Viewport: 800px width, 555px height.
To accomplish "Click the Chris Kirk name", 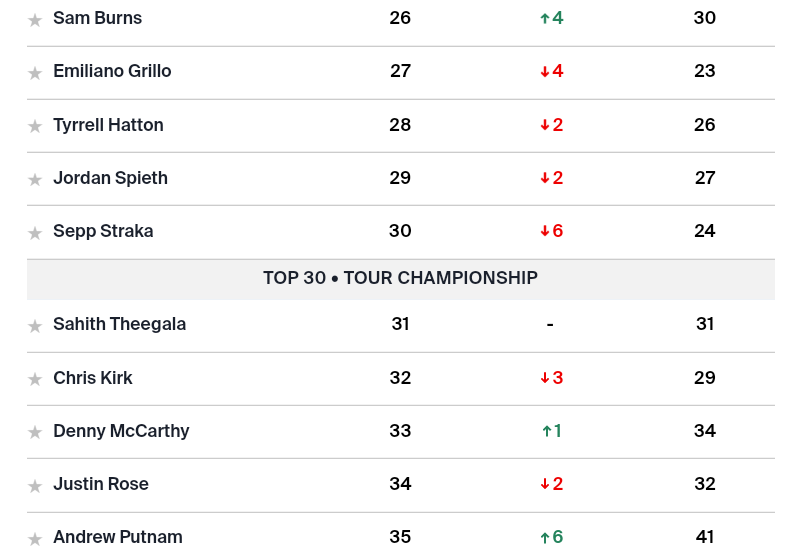I will (x=93, y=378).
